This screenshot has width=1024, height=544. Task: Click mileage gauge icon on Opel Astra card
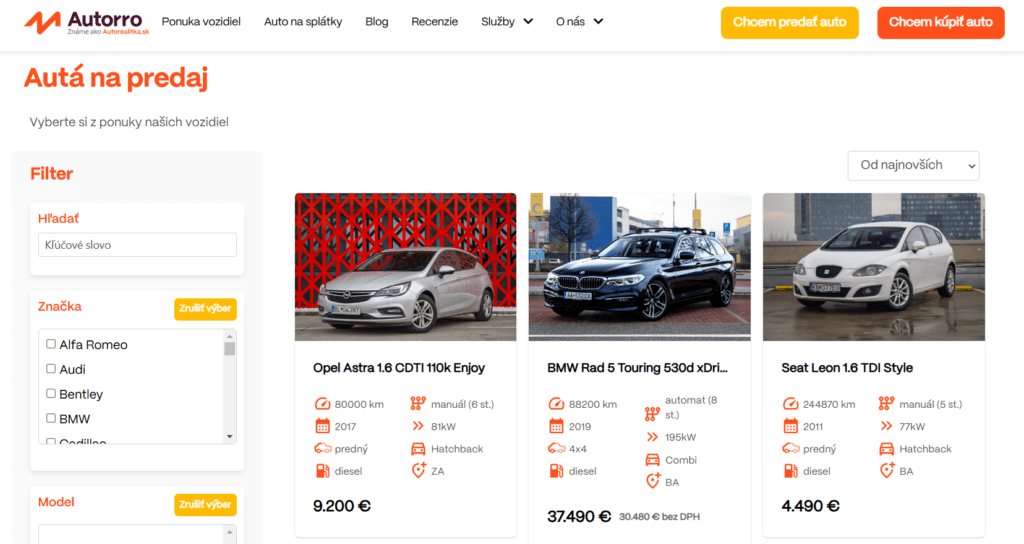323,404
